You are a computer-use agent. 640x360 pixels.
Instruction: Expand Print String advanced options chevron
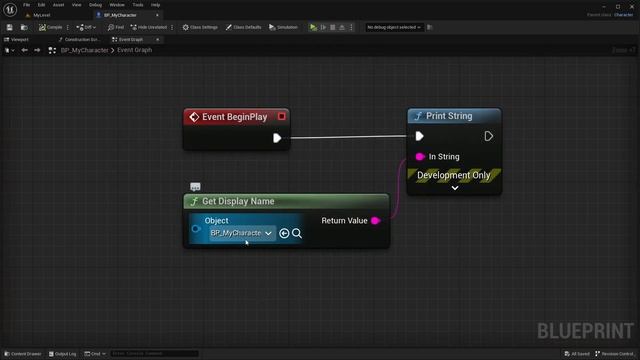(x=455, y=188)
